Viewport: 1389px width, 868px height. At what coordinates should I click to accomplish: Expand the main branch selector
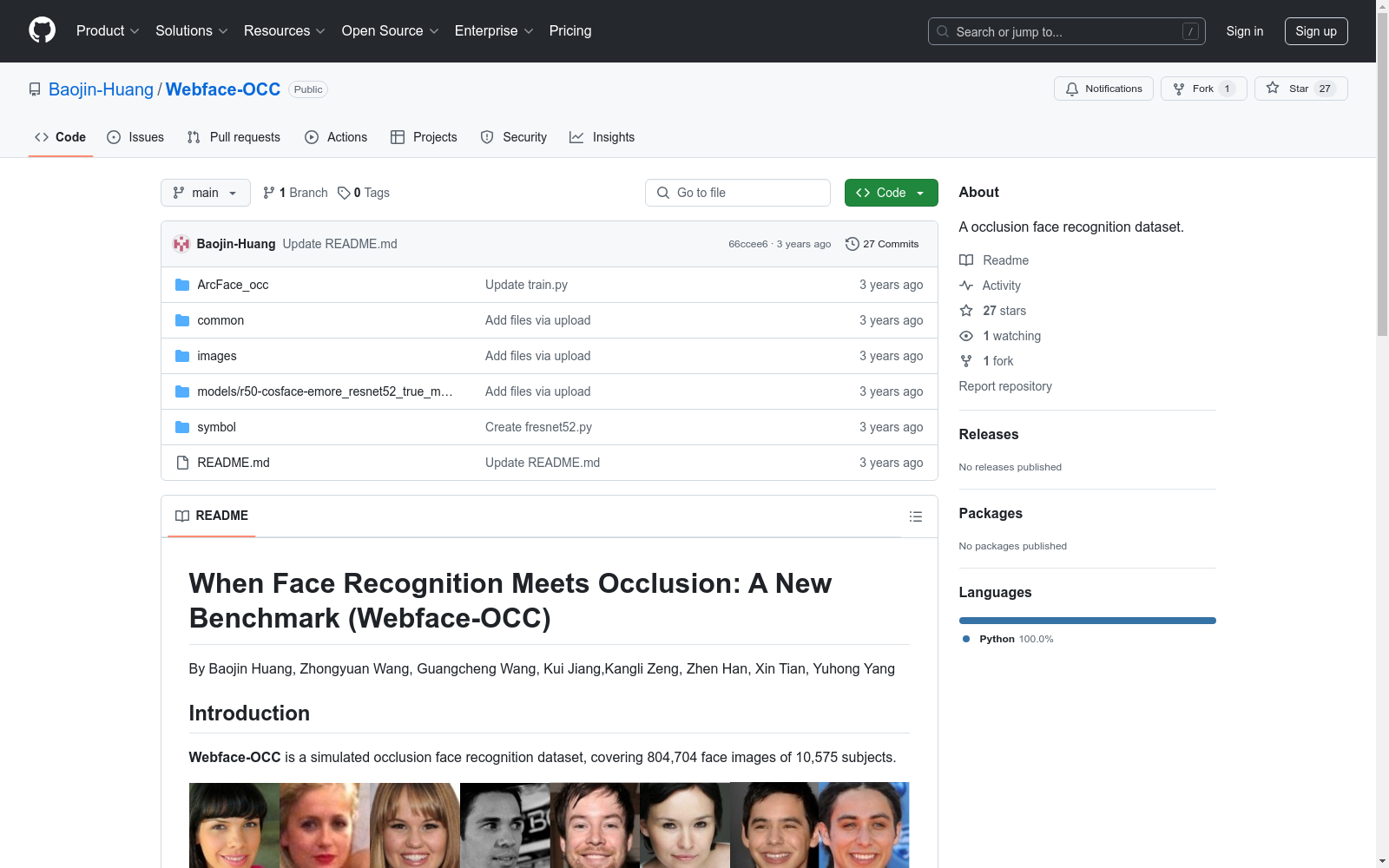tap(205, 193)
